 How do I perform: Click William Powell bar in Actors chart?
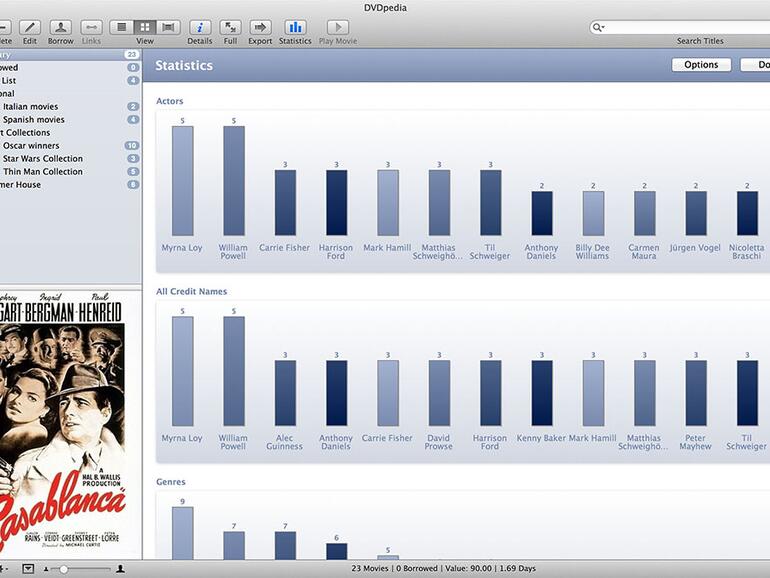[234, 181]
